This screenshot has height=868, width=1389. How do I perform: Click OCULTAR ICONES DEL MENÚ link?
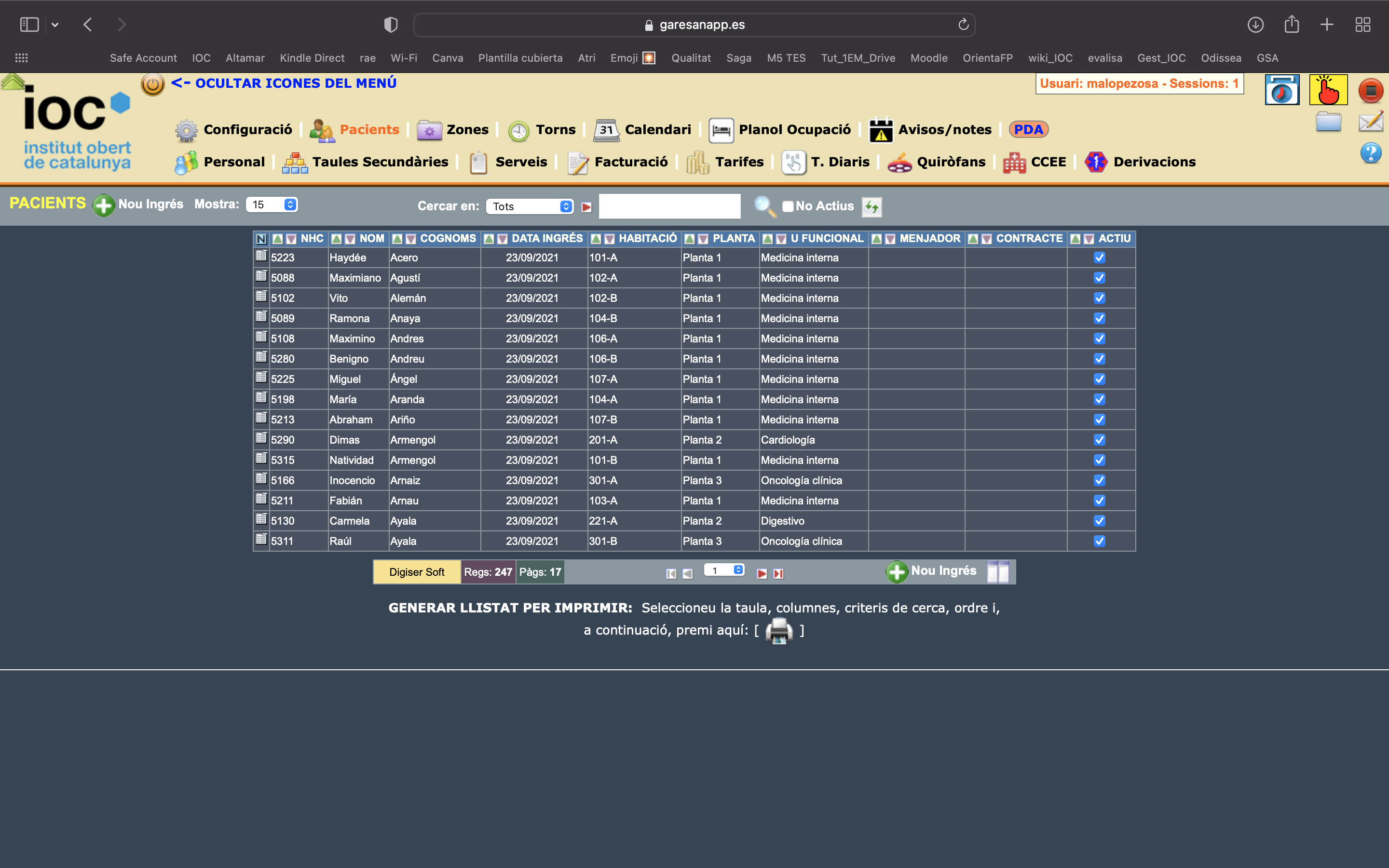(x=284, y=83)
